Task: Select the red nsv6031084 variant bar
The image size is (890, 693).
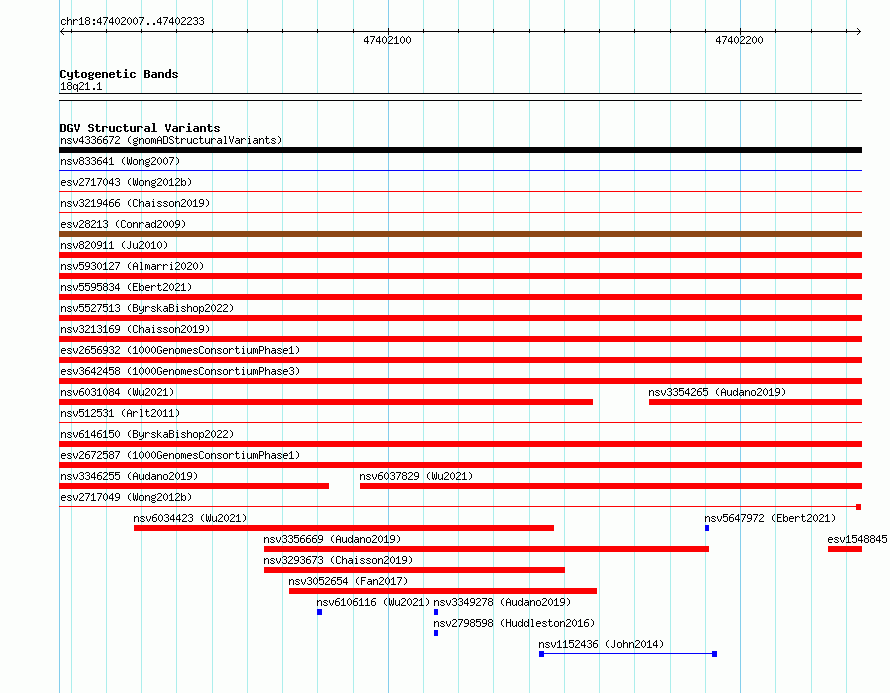Action: pyautogui.click(x=326, y=402)
